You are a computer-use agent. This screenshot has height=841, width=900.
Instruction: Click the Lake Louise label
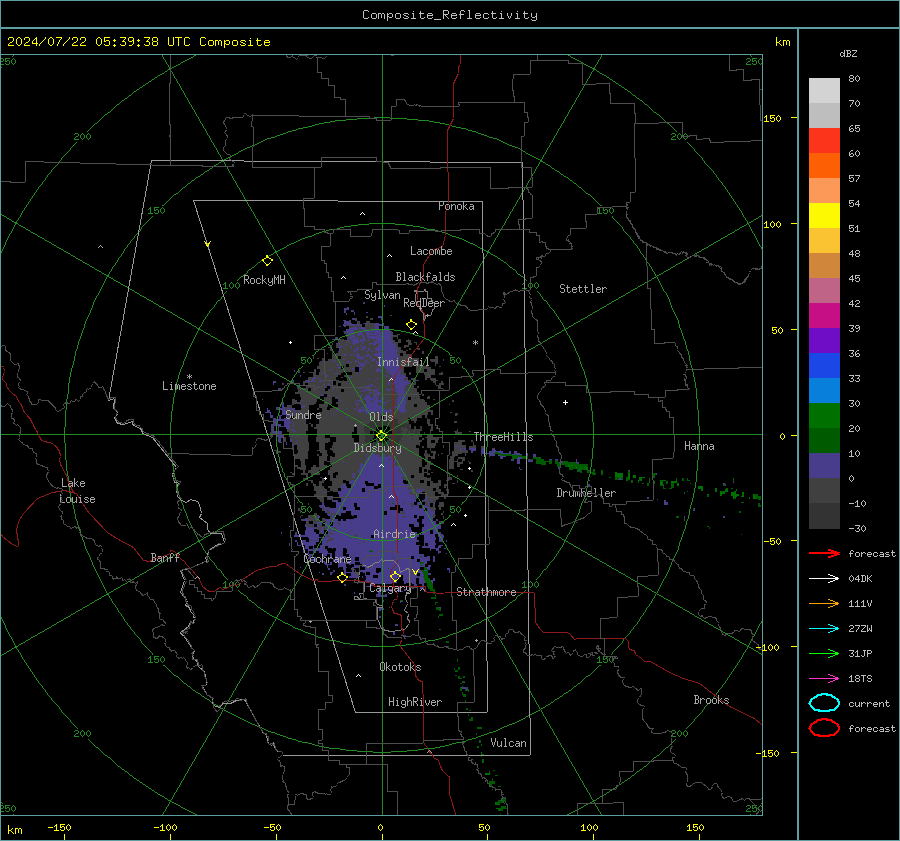77,491
